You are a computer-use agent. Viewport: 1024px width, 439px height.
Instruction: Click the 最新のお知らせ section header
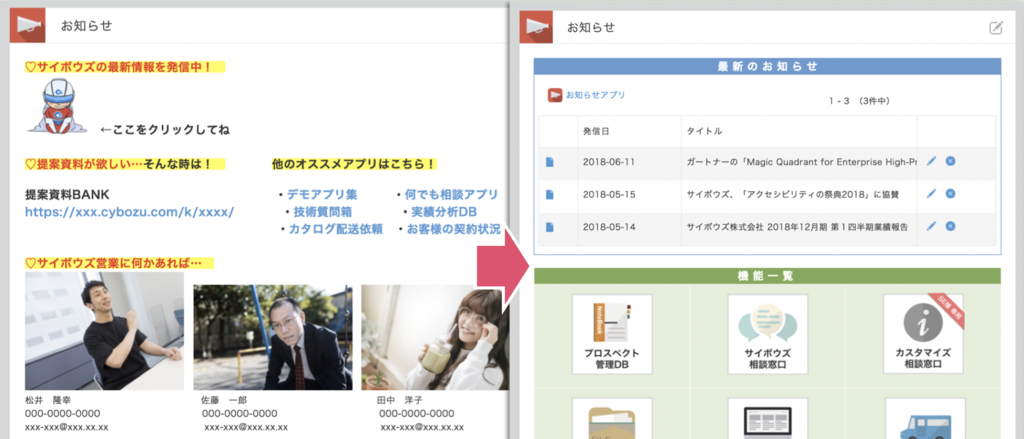point(767,67)
